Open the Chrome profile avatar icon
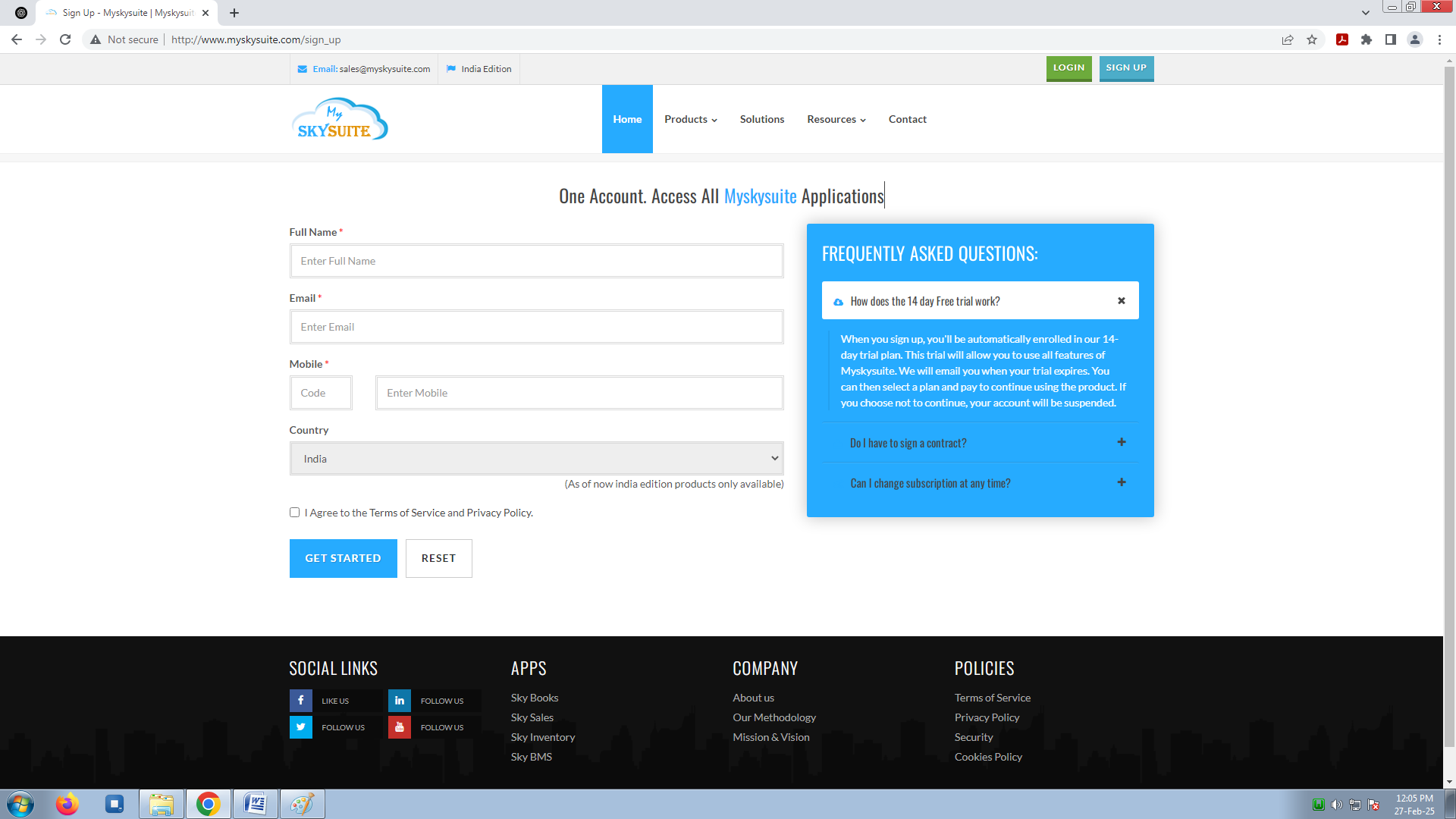This screenshot has height=819, width=1456. [x=1415, y=39]
